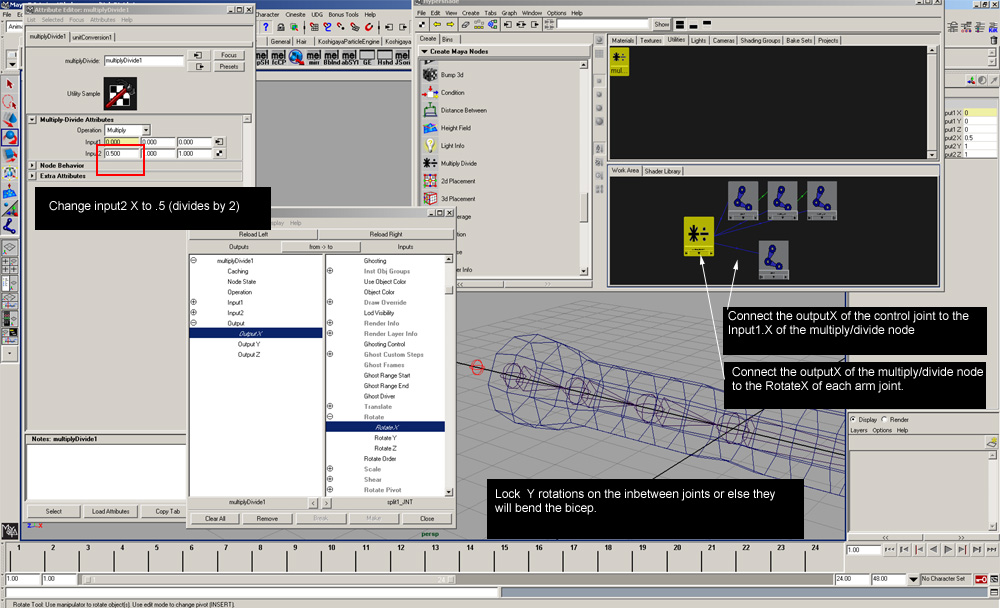Screen dimensions: 1000x608
Task: Select Rotate Y in the Inputs list
Action: [x=385, y=438]
